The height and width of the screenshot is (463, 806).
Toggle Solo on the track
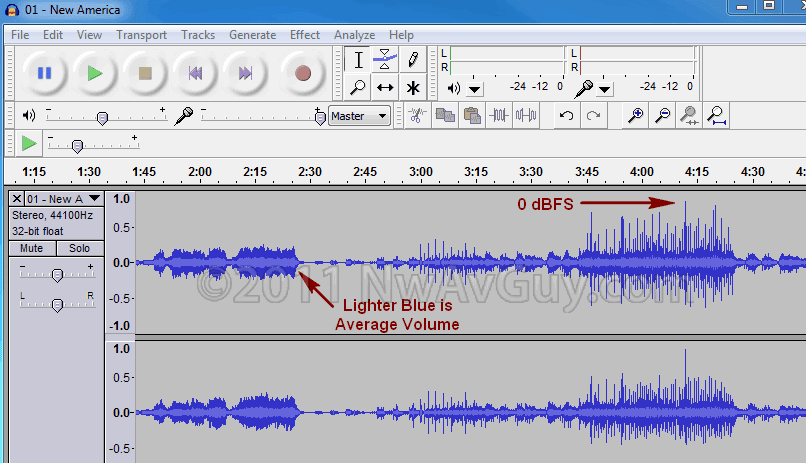(x=80, y=248)
